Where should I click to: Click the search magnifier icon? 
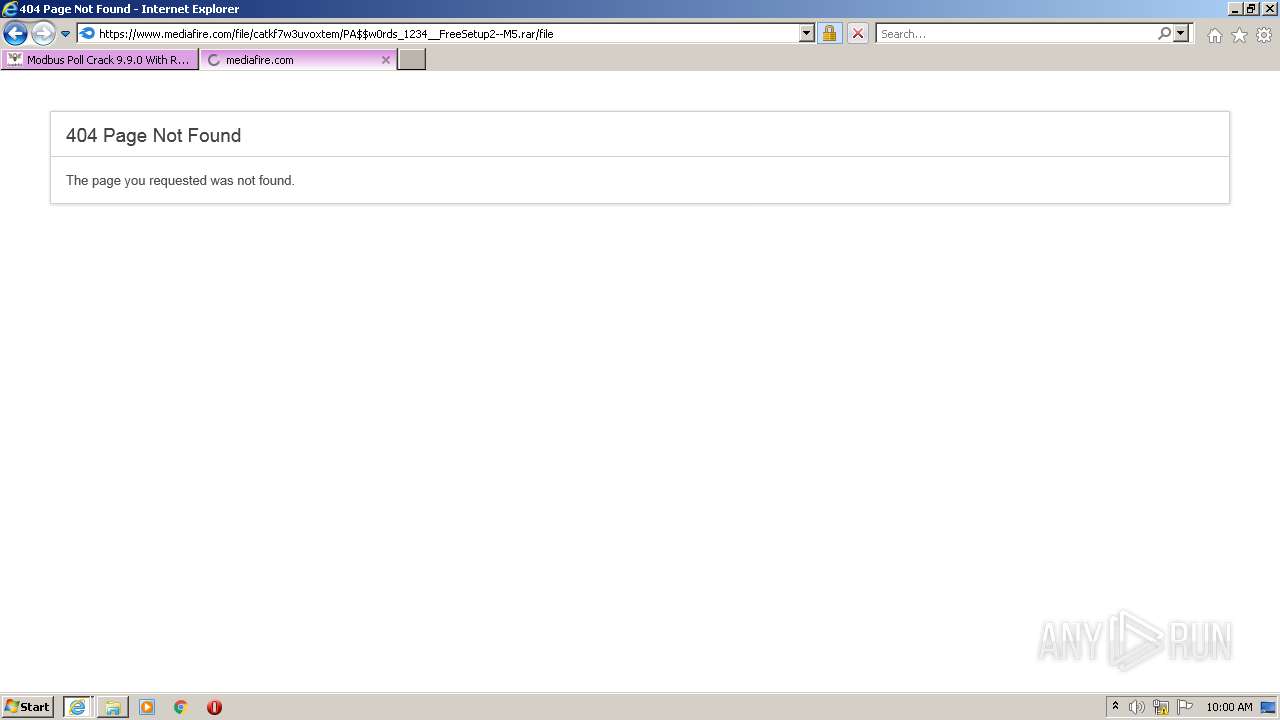(1164, 33)
